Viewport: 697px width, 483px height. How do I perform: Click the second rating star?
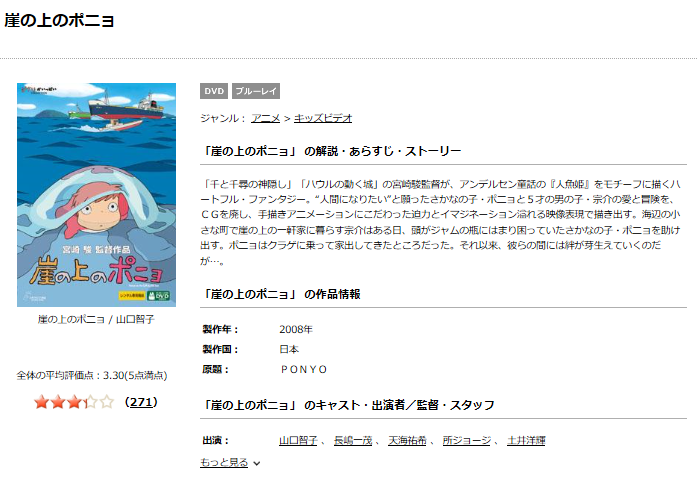coord(58,402)
